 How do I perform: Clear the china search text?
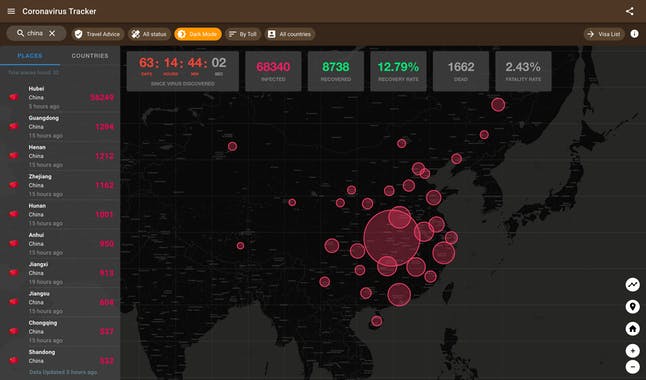(x=52, y=33)
